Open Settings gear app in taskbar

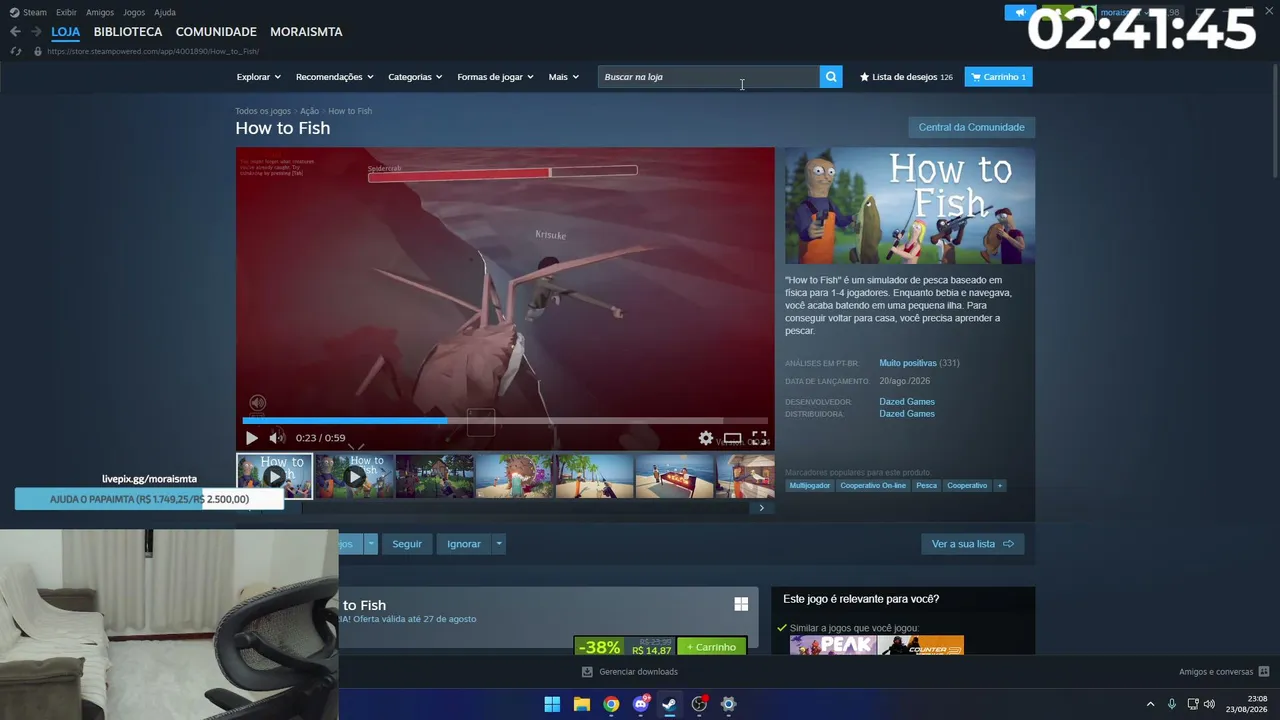click(729, 704)
